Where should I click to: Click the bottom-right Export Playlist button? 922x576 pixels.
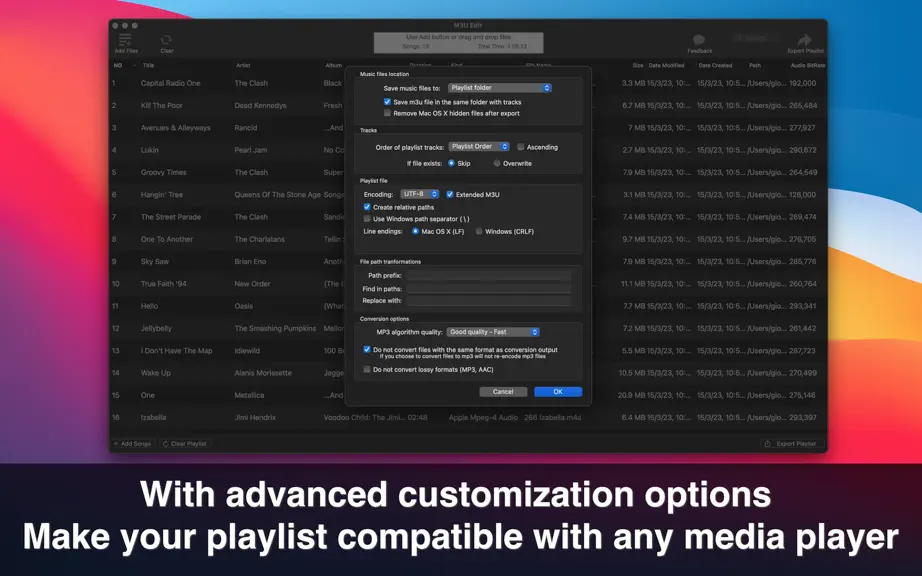(x=792, y=444)
